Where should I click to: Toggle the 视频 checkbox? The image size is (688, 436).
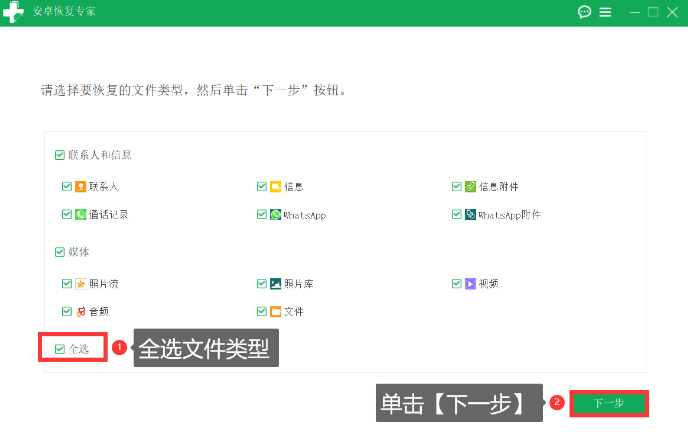coord(456,284)
